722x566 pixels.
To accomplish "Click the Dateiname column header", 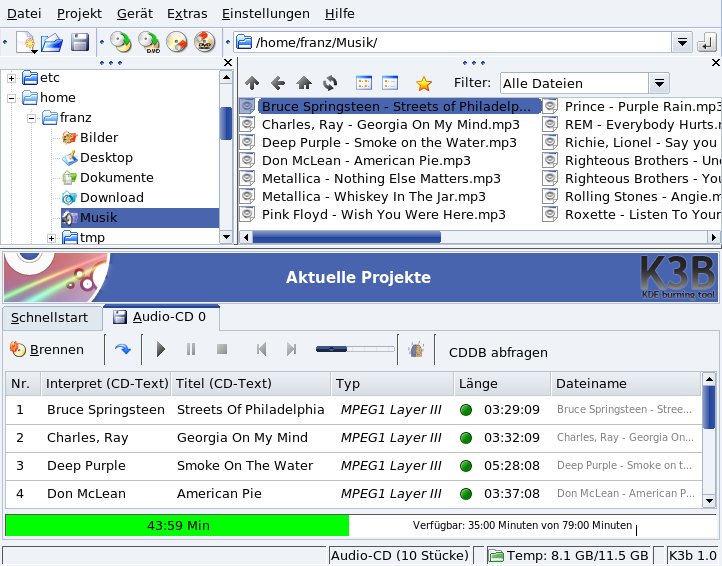I will (626, 384).
